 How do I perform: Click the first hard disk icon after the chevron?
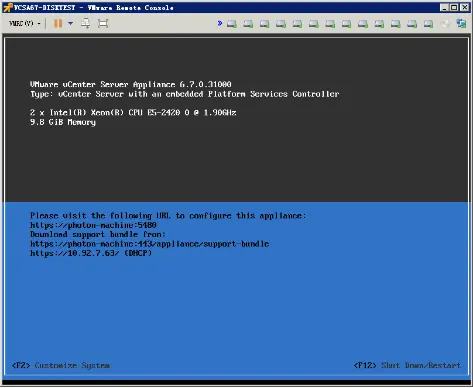click(232, 24)
